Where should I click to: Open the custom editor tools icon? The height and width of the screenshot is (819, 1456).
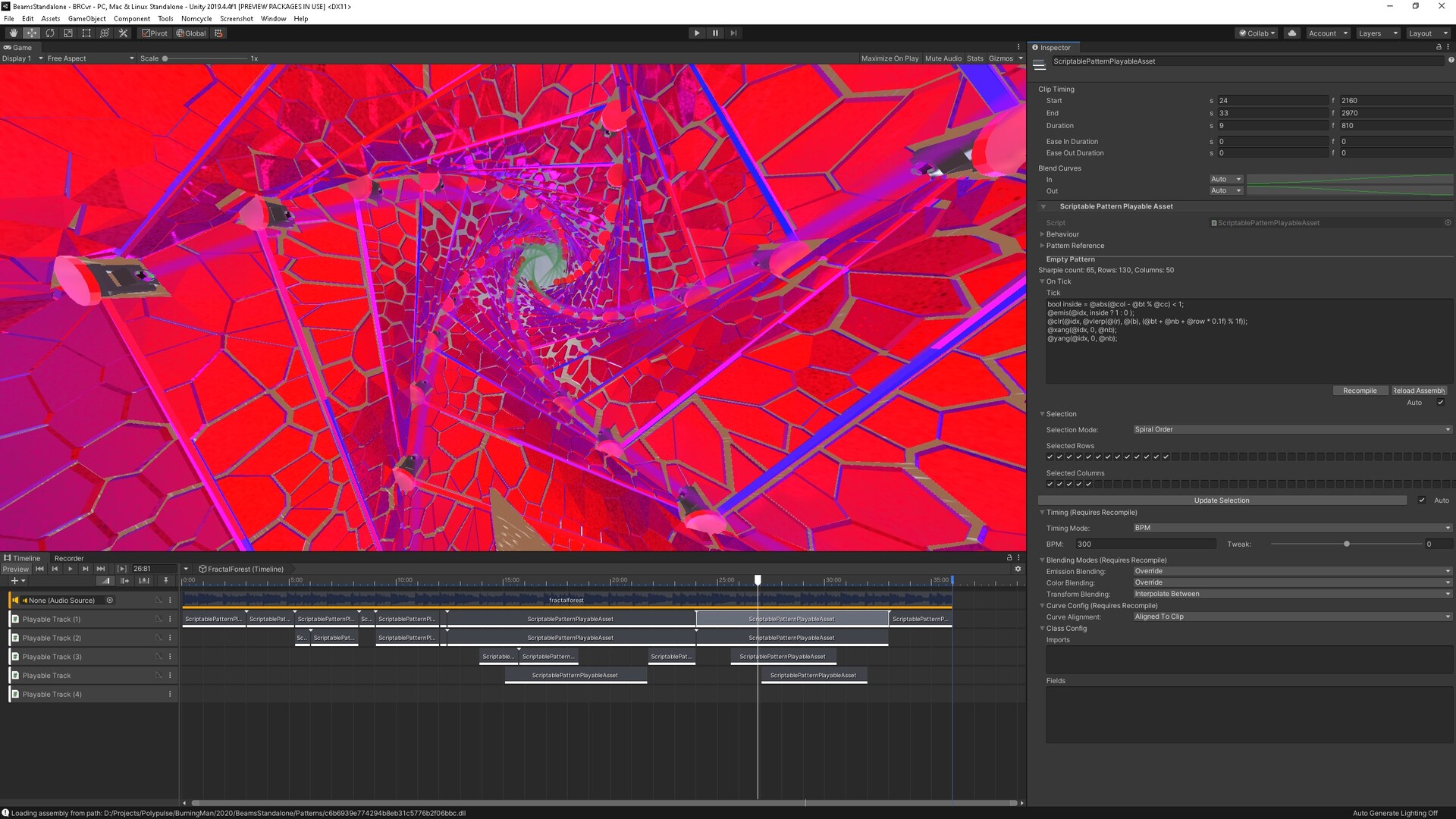click(x=124, y=33)
